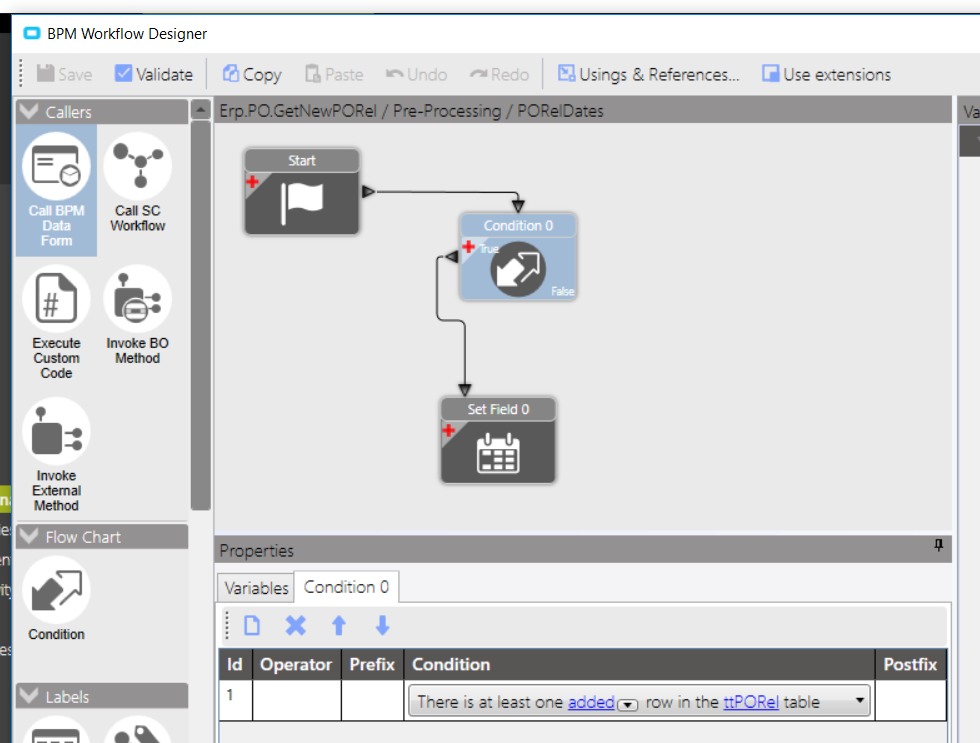Click Redo in the toolbar
Viewport: 980px width, 743px height.
point(499,74)
